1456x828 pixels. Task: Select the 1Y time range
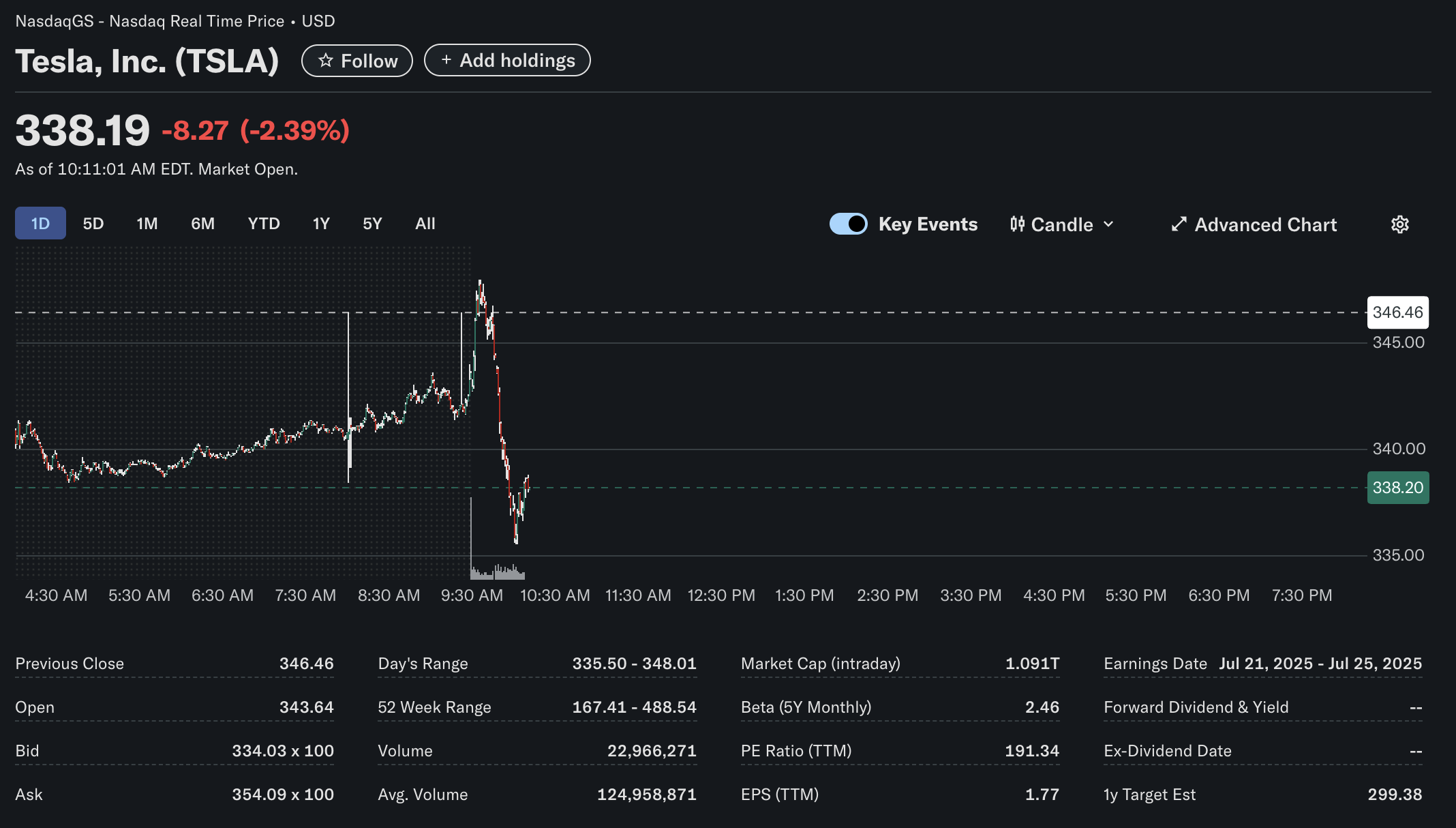321,223
